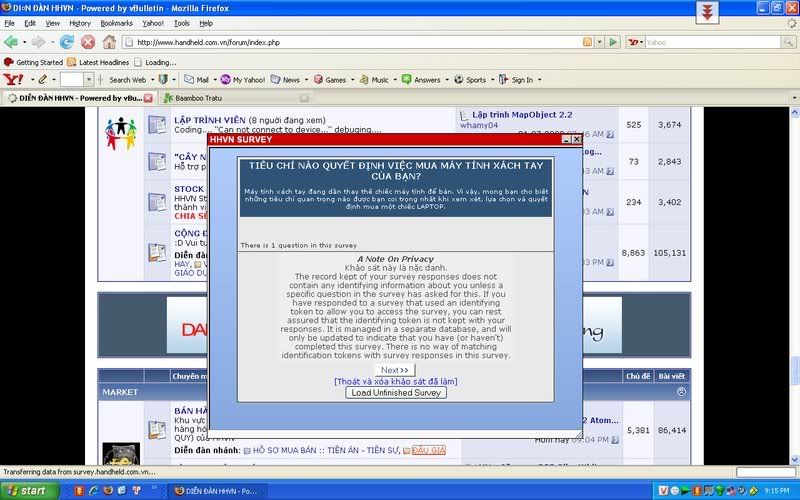Click the News toolbar button
Image resolution: width=800 pixels, height=500 pixels.
pyautogui.click(x=286, y=80)
